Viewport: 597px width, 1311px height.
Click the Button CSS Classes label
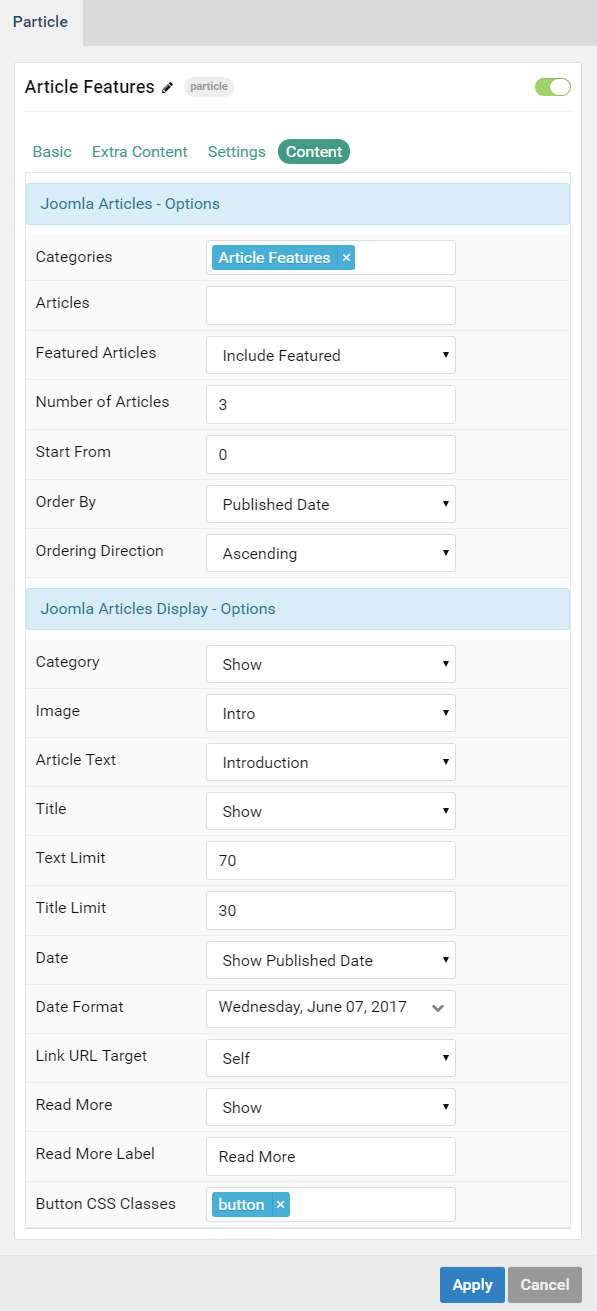(105, 1204)
